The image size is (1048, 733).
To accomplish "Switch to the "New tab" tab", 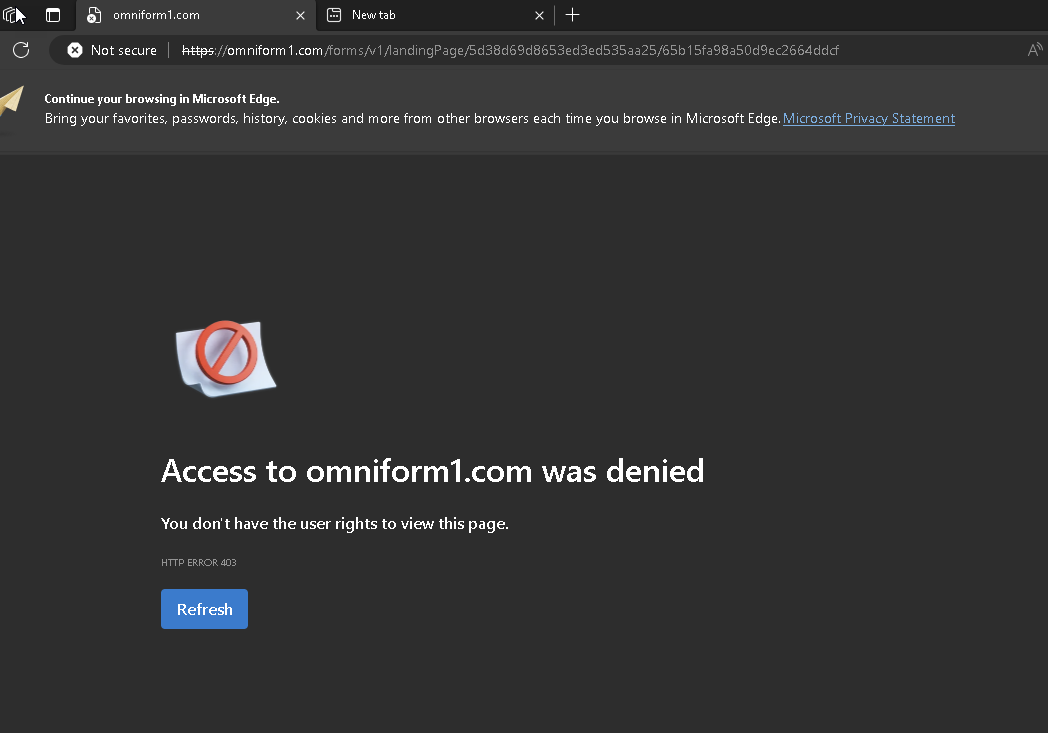I will point(420,15).
